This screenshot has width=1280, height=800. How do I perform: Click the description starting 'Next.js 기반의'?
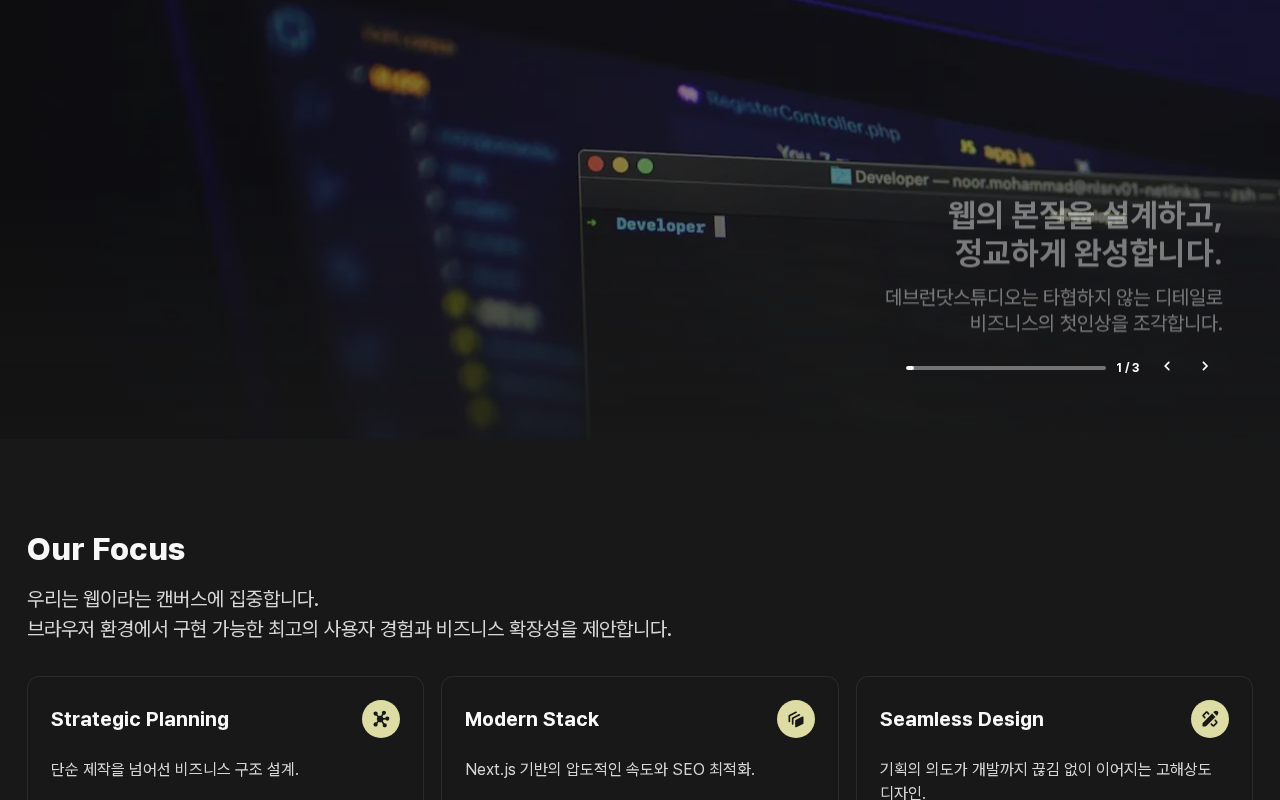pyautogui.click(x=610, y=769)
